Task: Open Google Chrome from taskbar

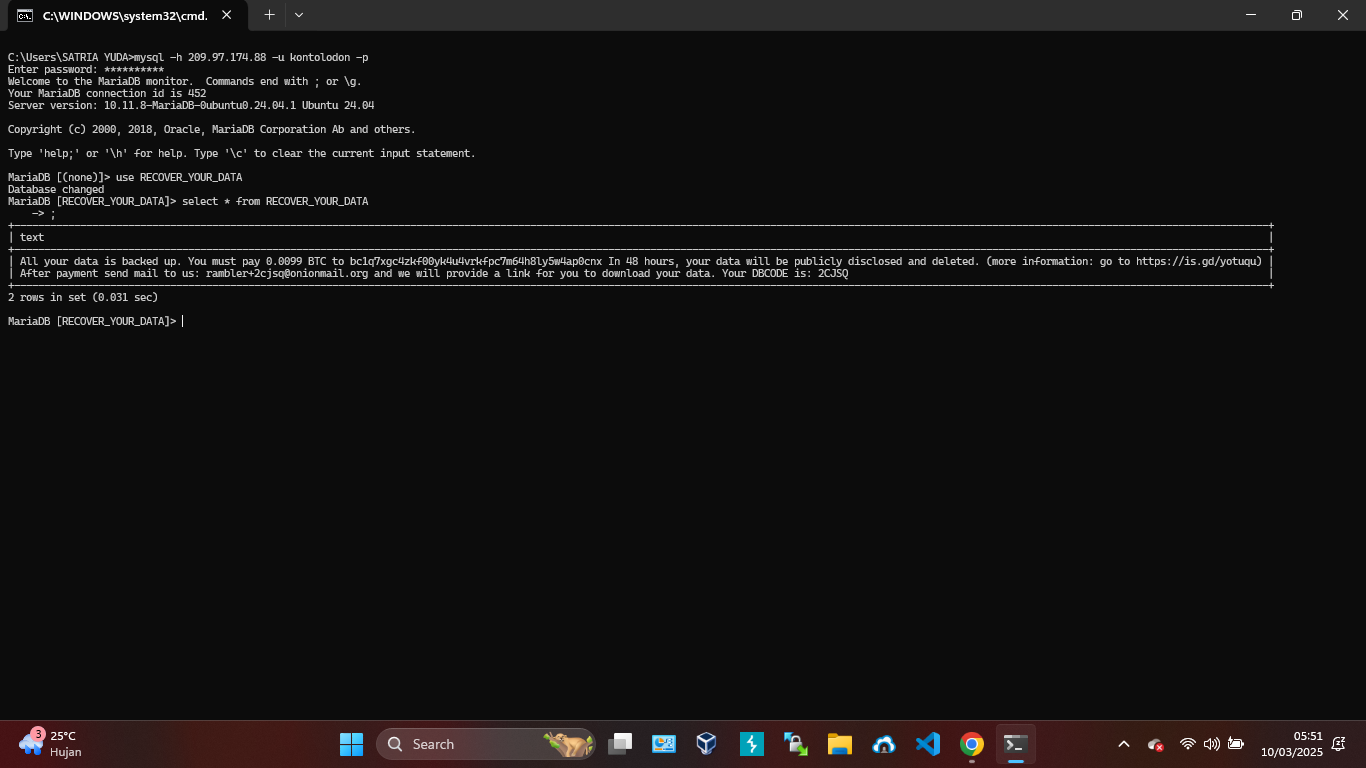Action: point(971,744)
